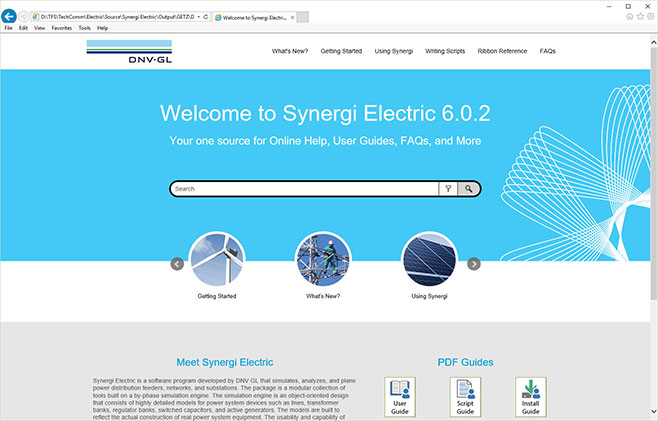Click the tower worker What's New thumbnail
658x421 pixels.
click(x=323, y=259)
